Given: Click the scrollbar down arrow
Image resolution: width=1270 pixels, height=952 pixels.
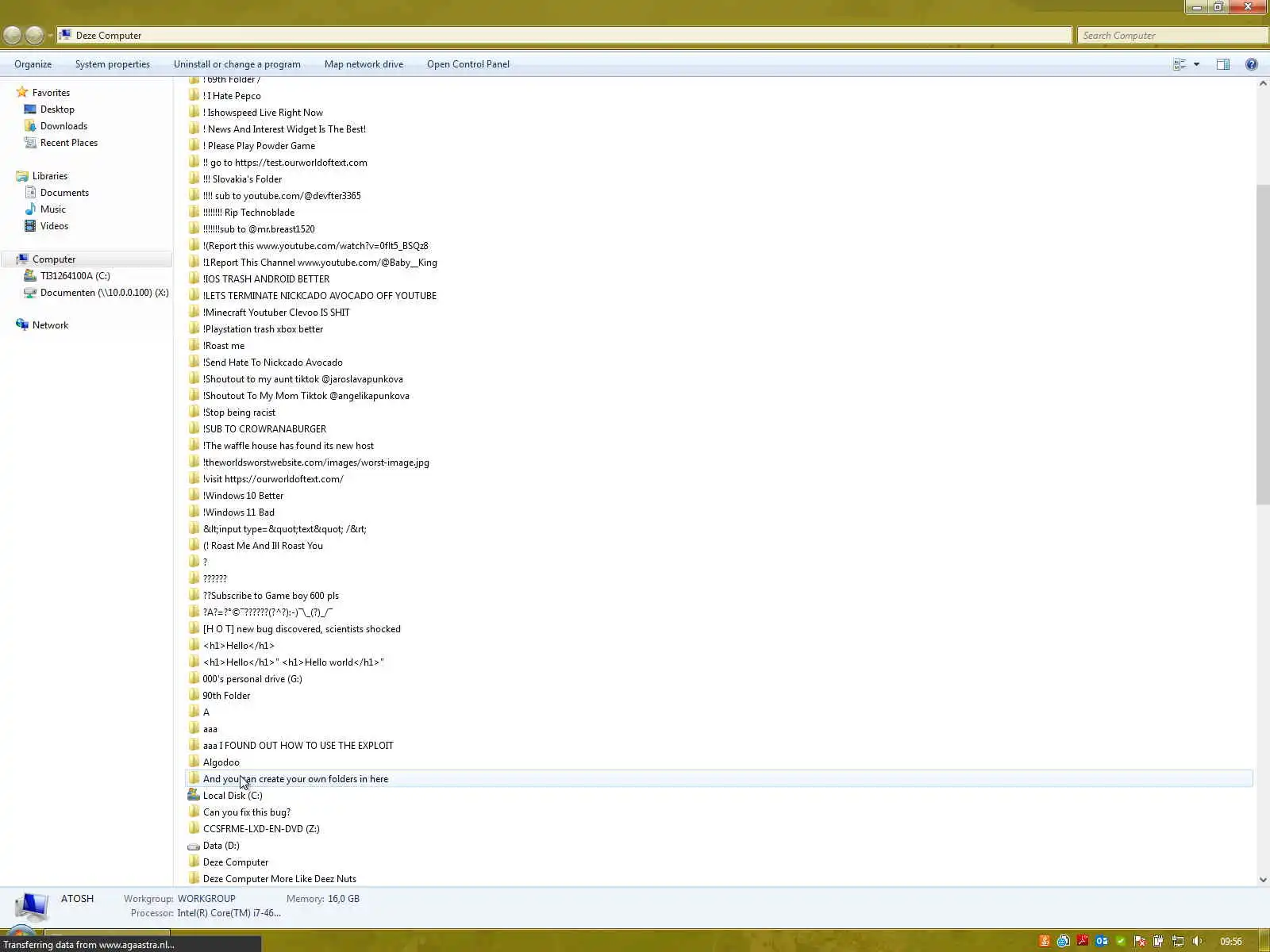Looking at the screenshot, I should click(1263, 879).
